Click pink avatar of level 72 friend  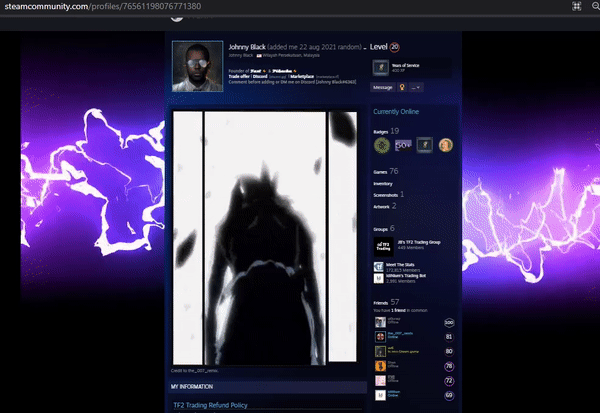click(x=380, y=380)
